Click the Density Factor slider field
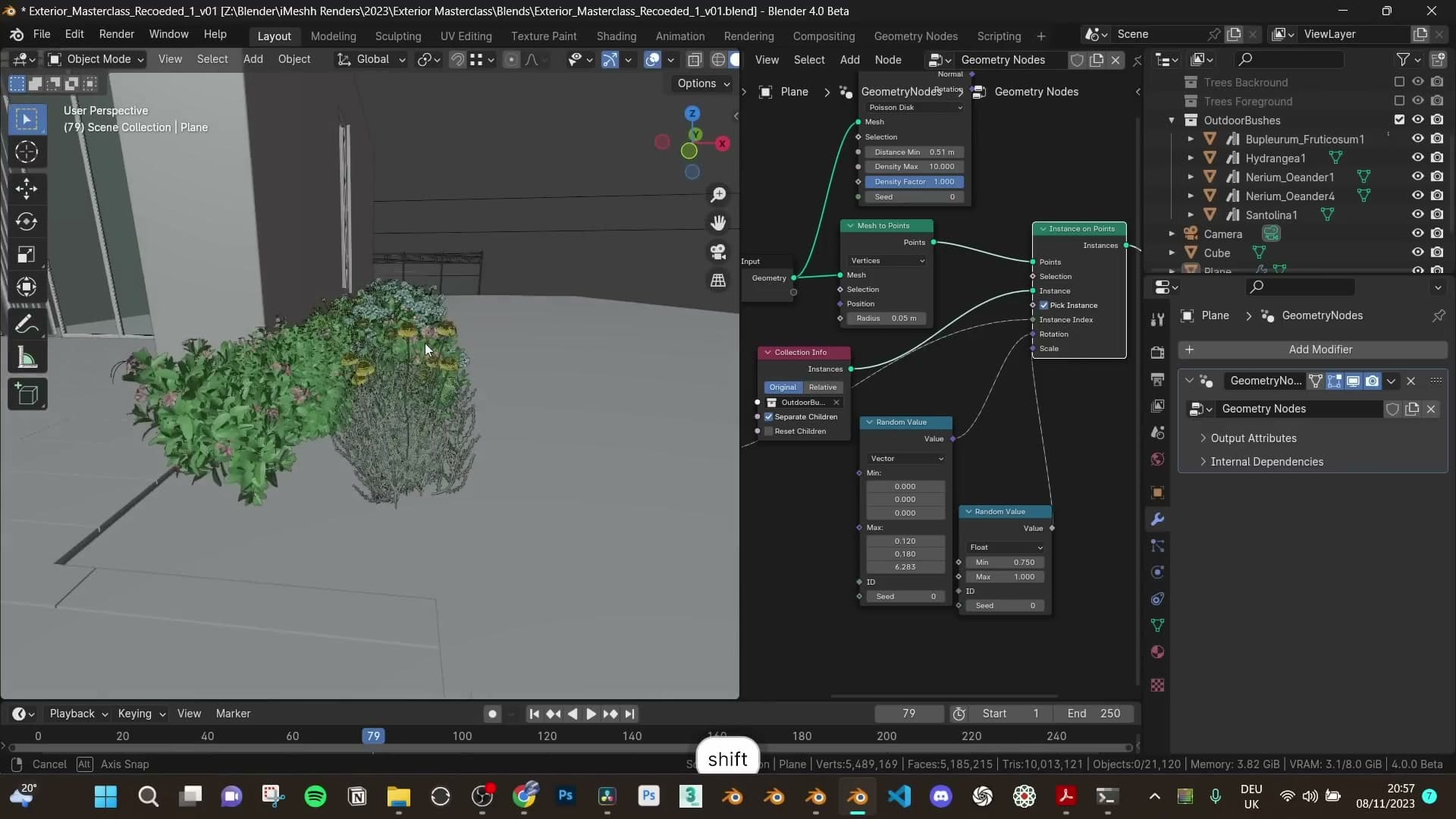 click(915, 182)
